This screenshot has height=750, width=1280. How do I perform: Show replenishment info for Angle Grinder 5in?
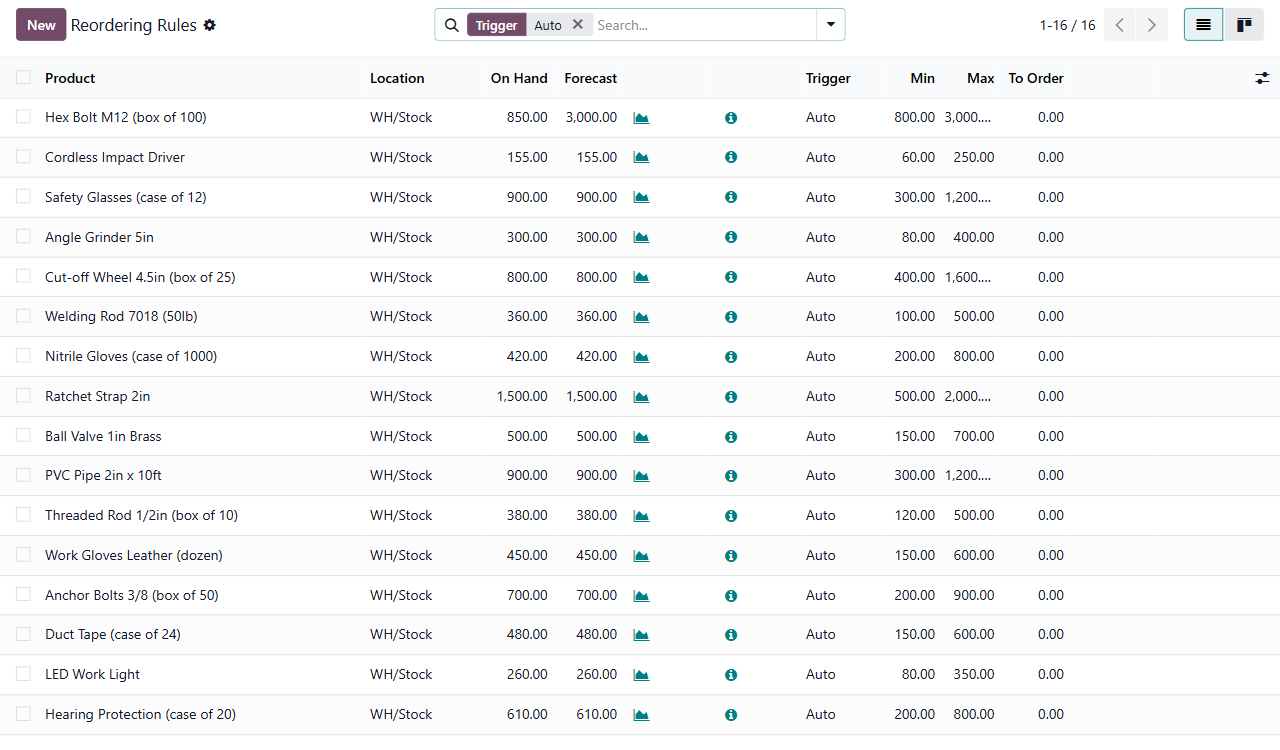point(731,238)
